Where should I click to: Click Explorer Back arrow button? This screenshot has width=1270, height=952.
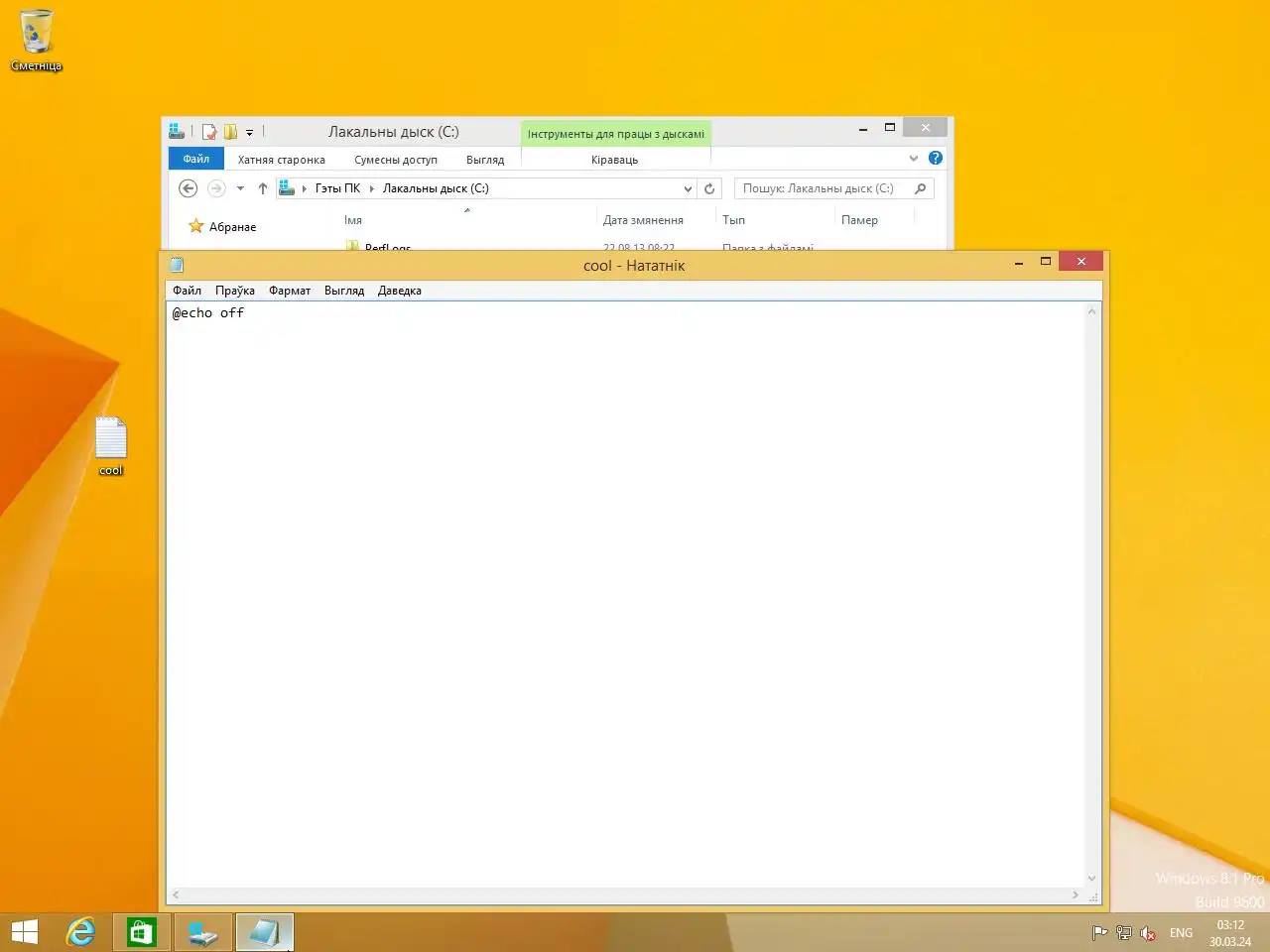coord(188,188)
